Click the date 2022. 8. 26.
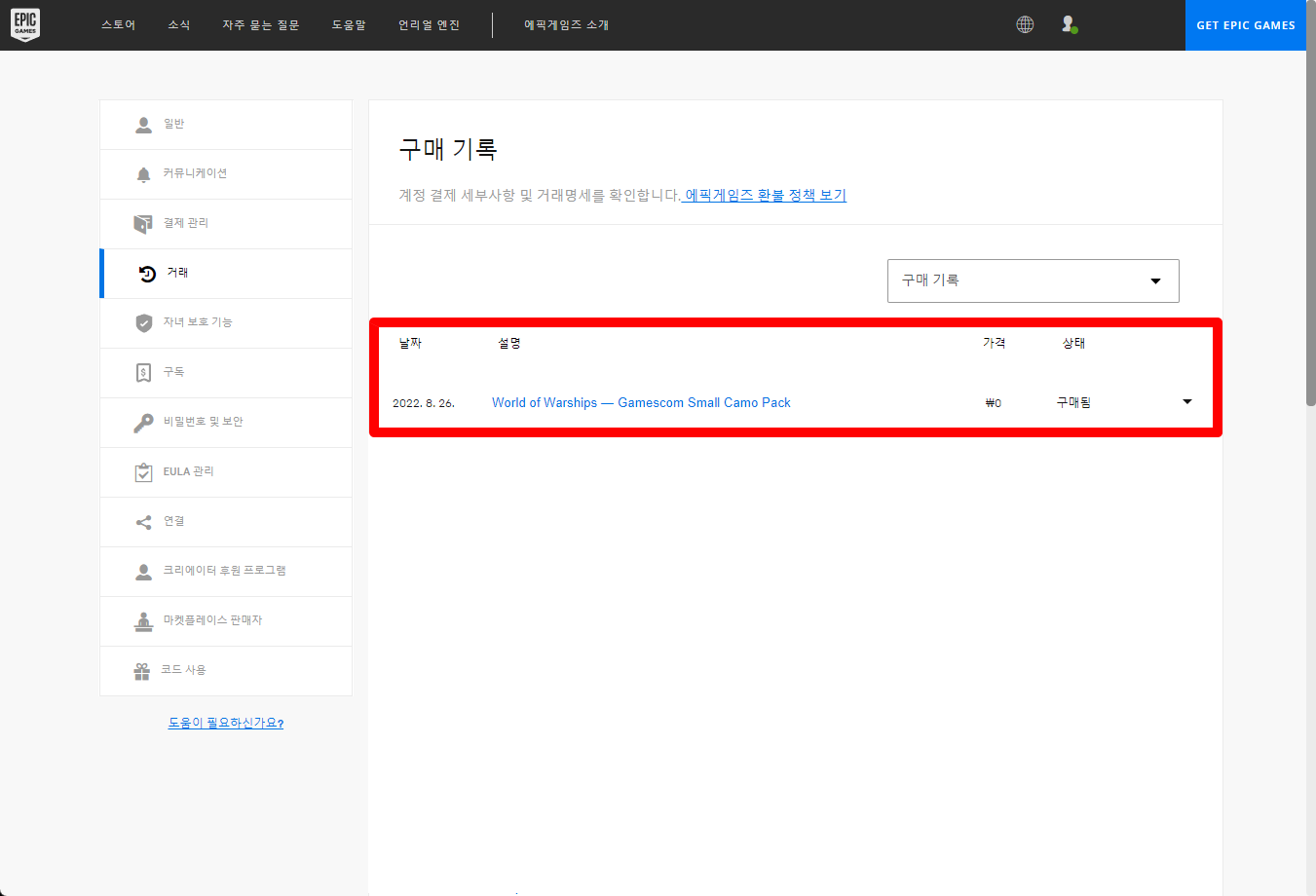This screenshot has height=896, width=1316. click(x=424, y=403)
